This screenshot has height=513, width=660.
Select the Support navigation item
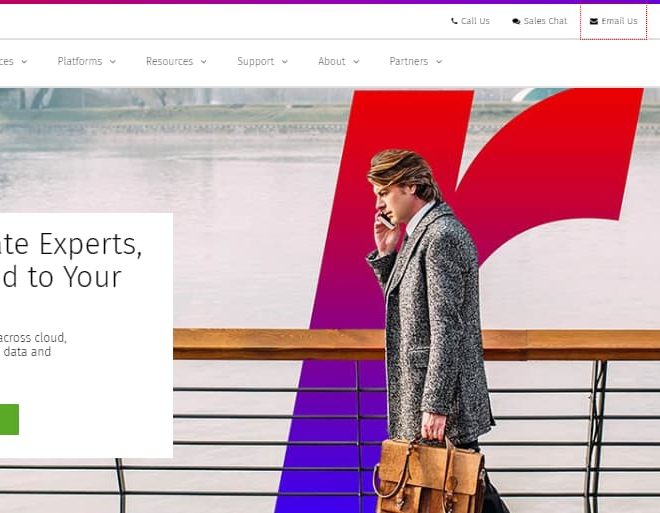coord(255,61)
